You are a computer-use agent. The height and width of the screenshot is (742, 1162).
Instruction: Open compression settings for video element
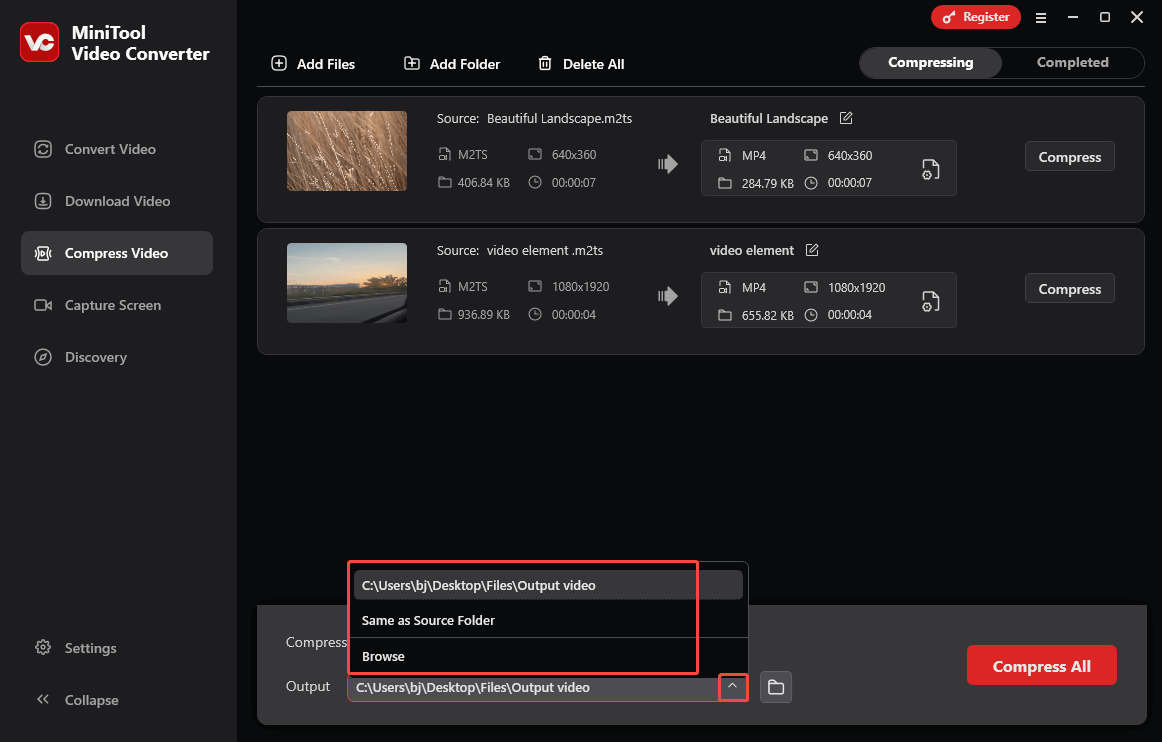[930, 301]
